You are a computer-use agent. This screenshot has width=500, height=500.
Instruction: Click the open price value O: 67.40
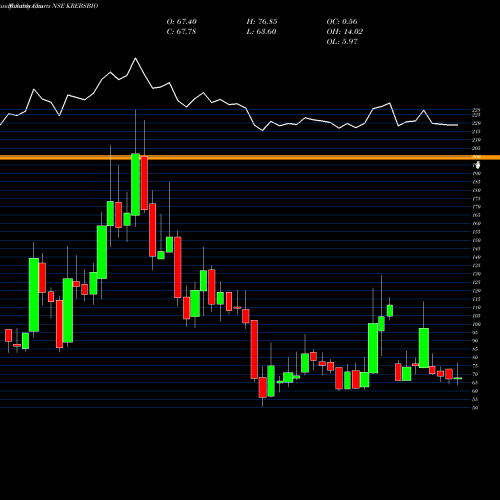(x=181, y=22)
